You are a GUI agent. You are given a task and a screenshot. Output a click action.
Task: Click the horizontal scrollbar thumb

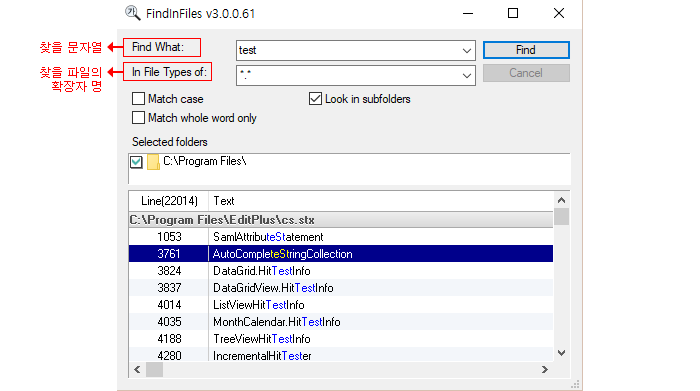[x=154, y=370]
